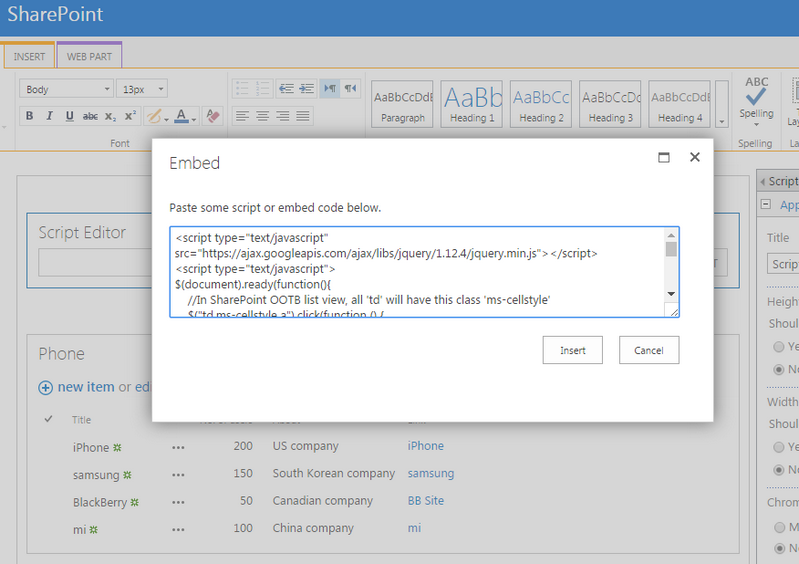Open the ellipsis menu for BlackBerry row
The image size is (799, 564).
pyautogui.click(x=178, y=502)
